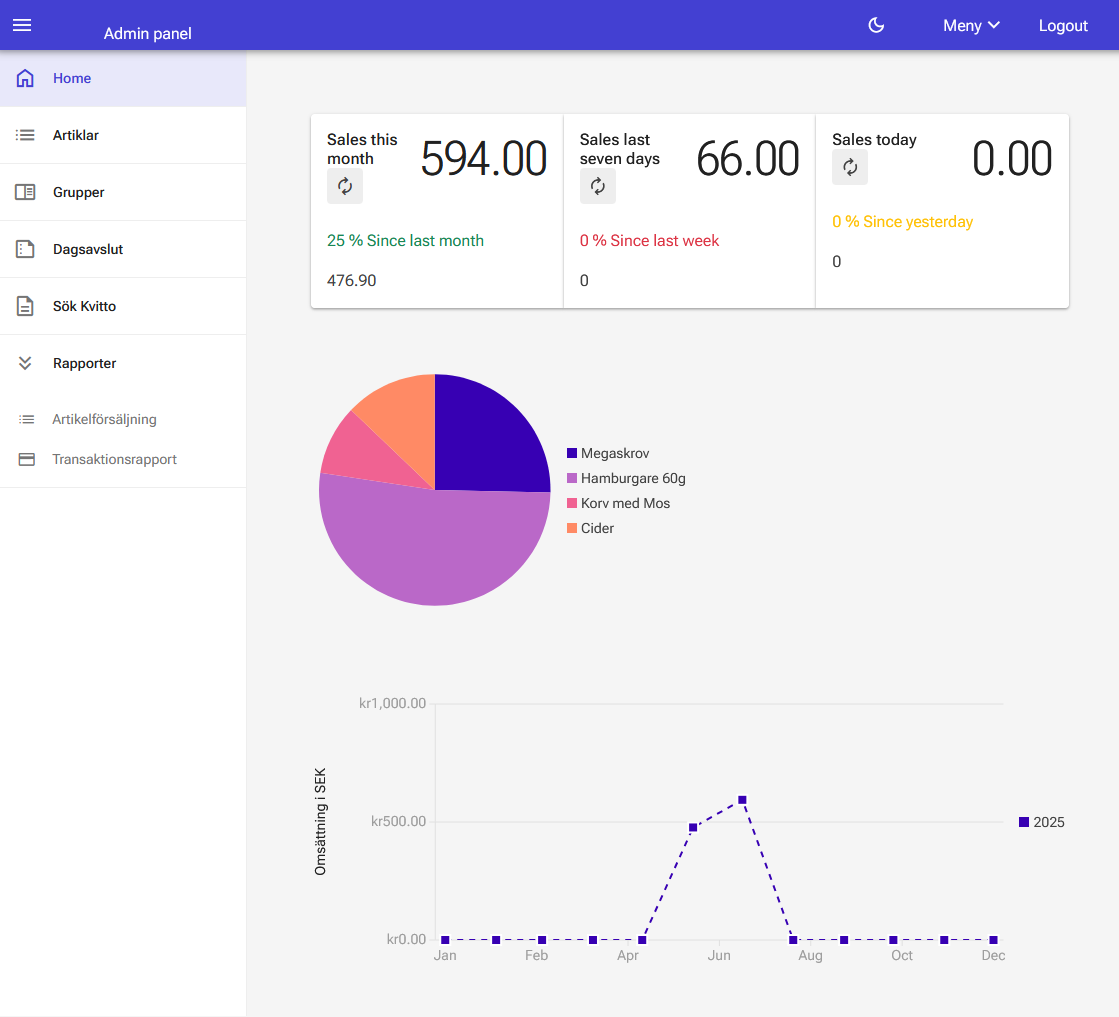Image resolution: width=1119 pixels, height=1017 pixels.
Task: Toggle the 2025 series legend
Action: click(x=1041, y=822)
